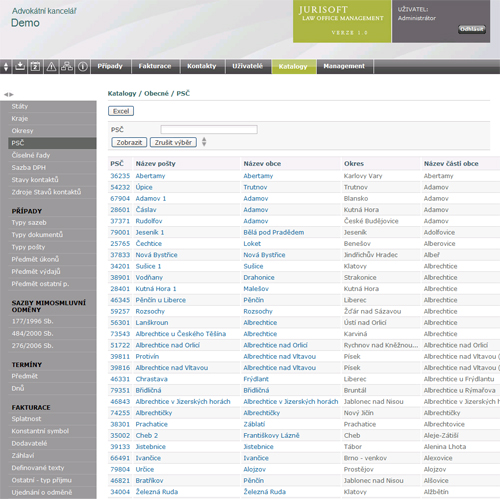Go to the Uživatelé tab
500x499 pixels.
[248, 66]
